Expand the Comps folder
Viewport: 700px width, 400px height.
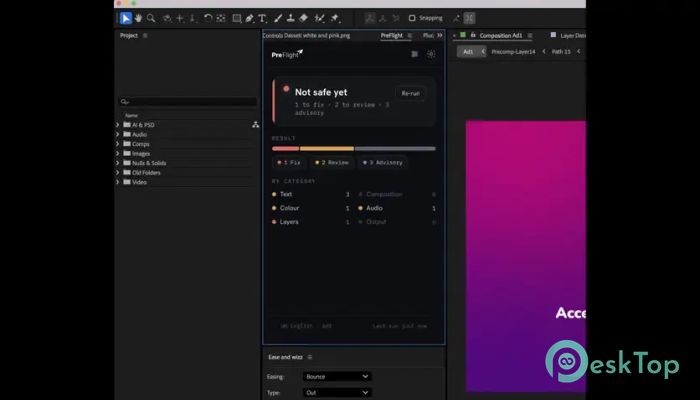click(118, 144)
